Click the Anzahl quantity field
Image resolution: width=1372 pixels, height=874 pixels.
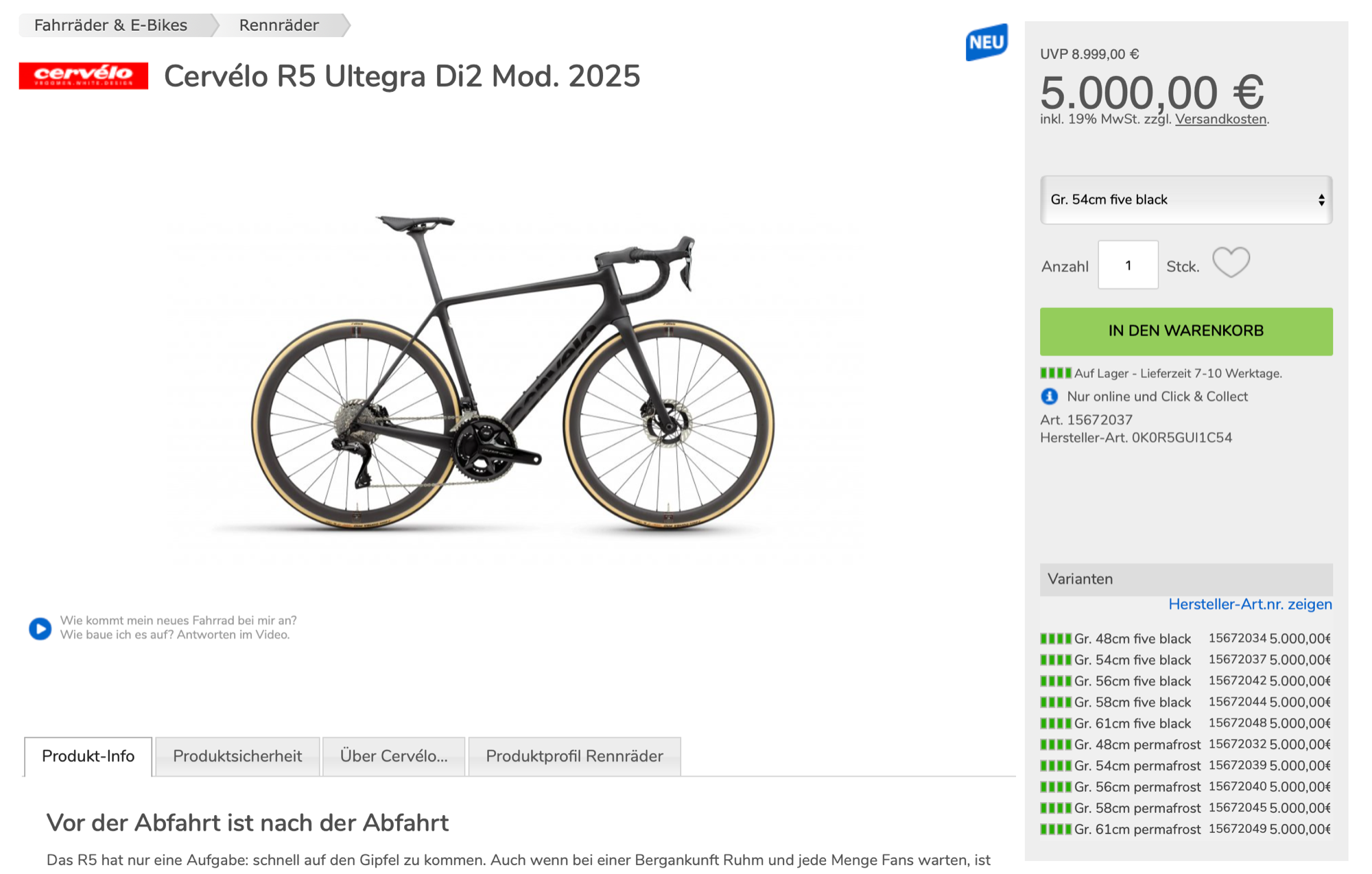click(x=1128, y=265)
